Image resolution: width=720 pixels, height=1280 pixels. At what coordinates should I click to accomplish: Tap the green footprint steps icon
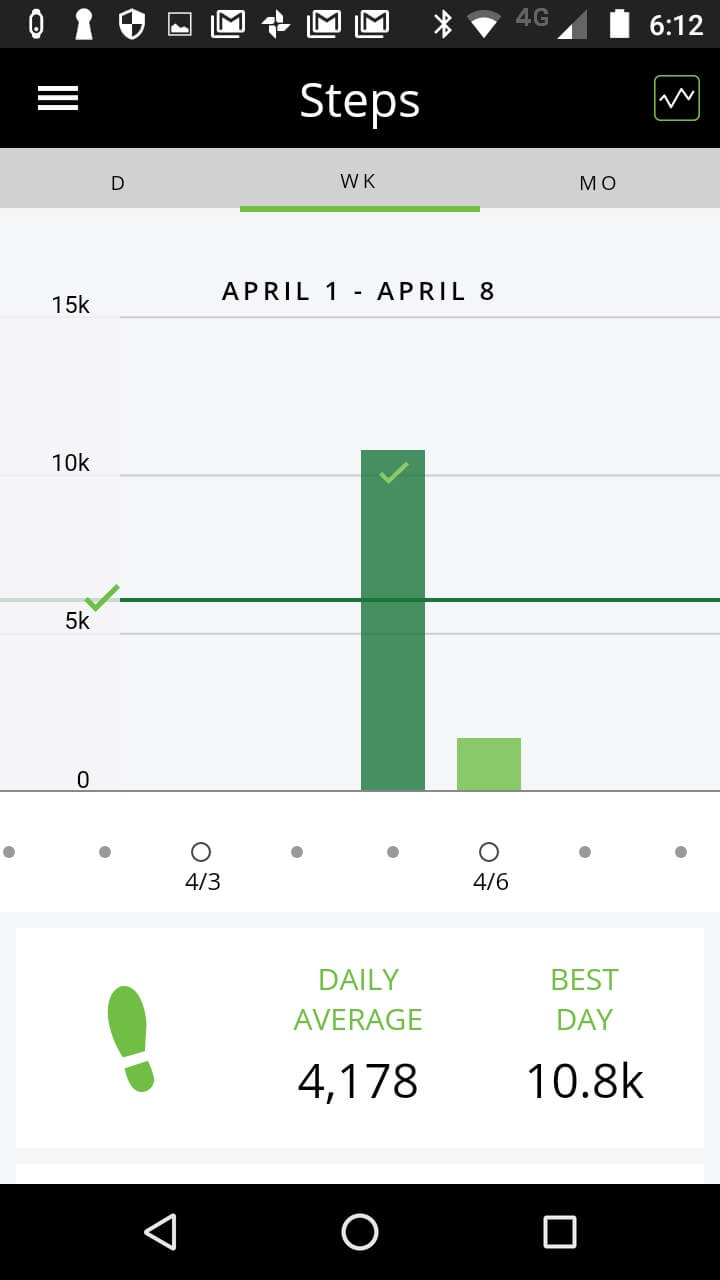click(x=130, y=1038)
